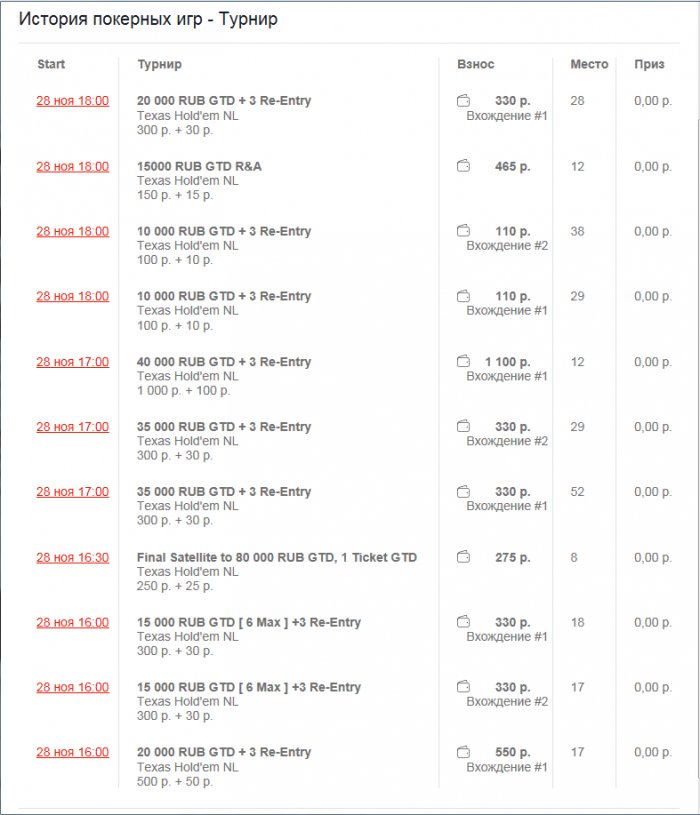
Task: Open date link for 35 000 RUB GTD entry #2
Action: pyautogui.click(x=73, y=426)
